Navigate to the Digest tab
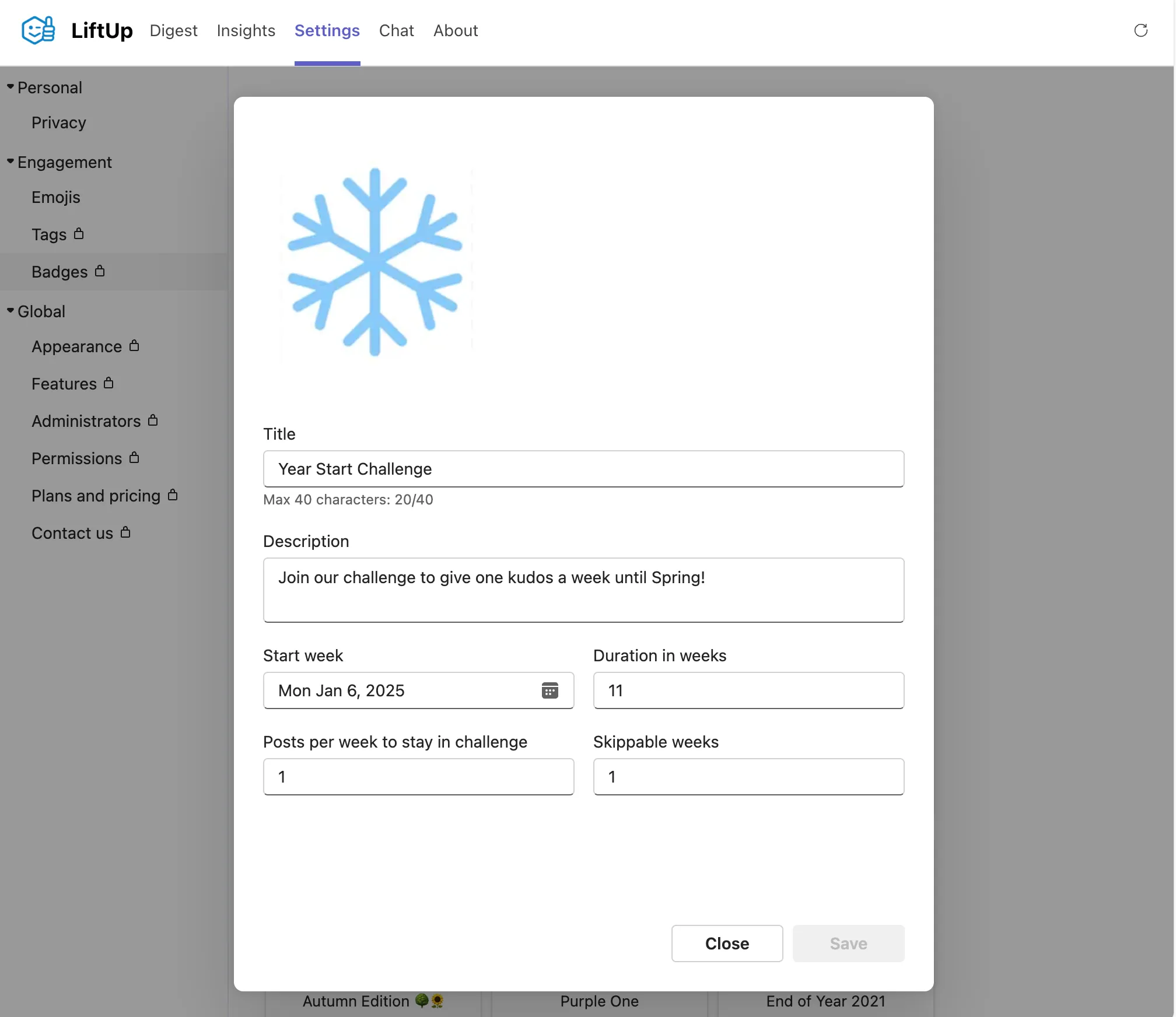 (x=173, y=30)
